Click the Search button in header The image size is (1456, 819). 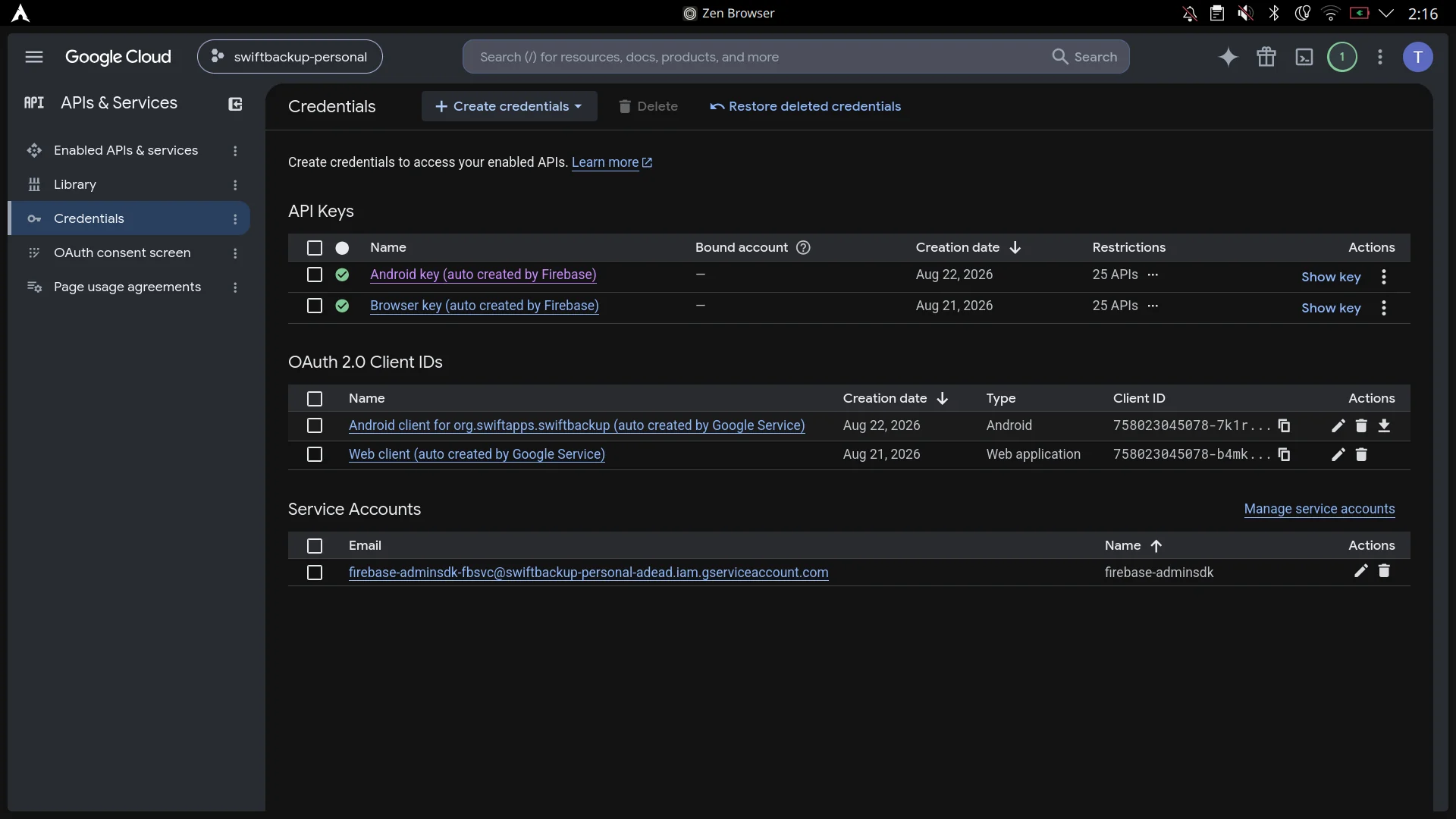(x=1084, y=57)
